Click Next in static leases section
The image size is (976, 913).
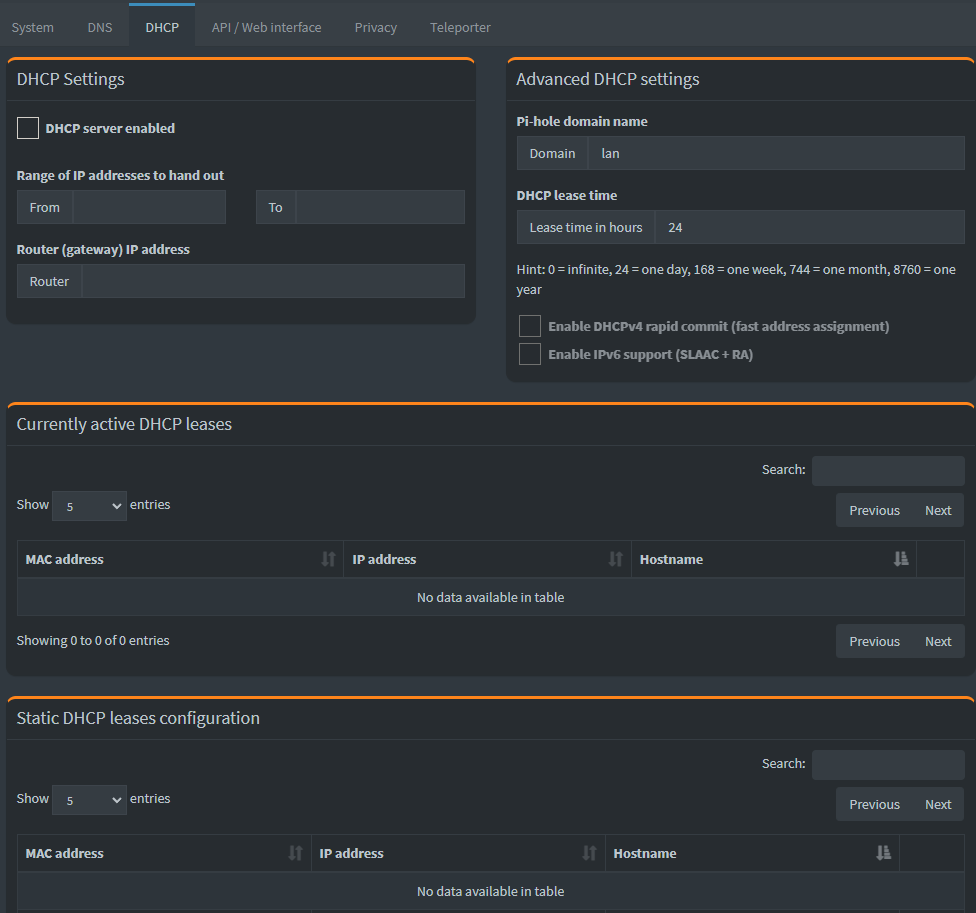pyautogui.click(x=938, y=804)
